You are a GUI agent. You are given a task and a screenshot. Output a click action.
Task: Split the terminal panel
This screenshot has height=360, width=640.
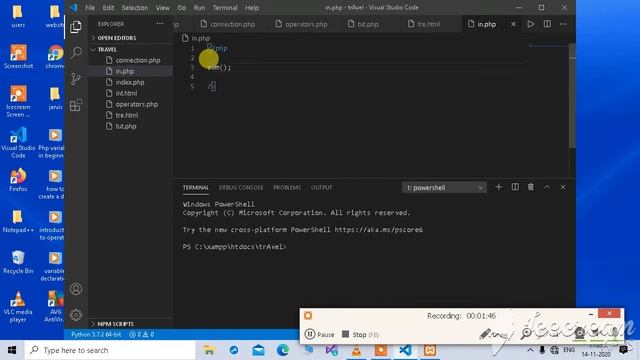[x=515, y=187]
